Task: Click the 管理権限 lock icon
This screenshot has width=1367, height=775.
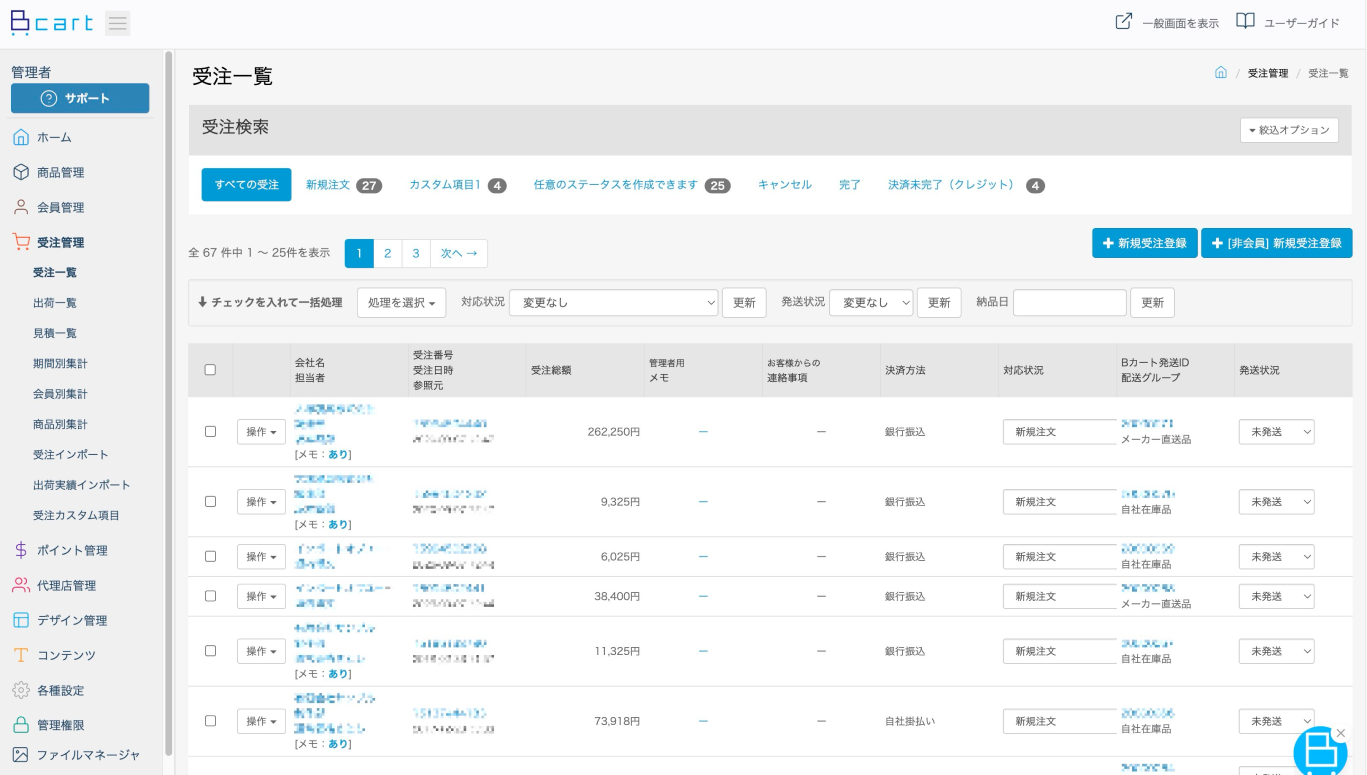Action: 21,725
